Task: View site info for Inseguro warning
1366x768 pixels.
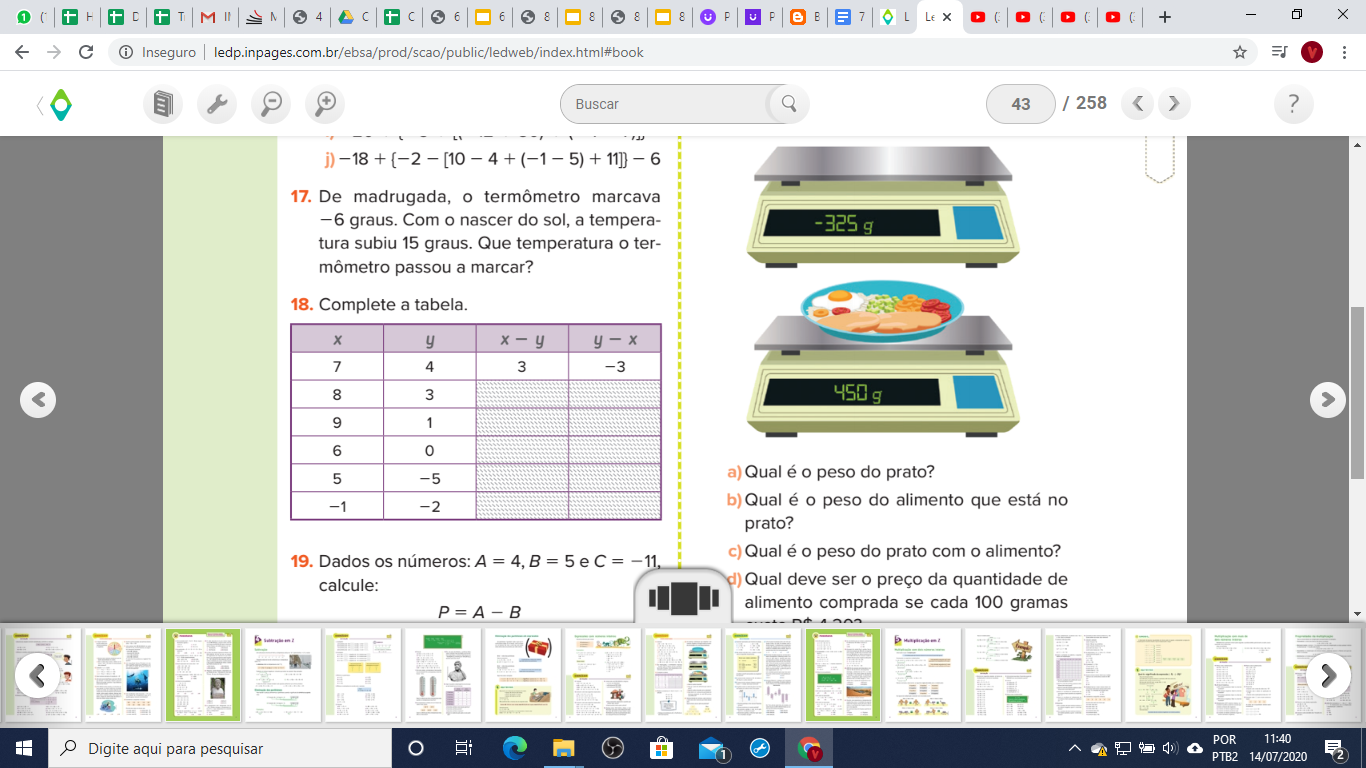Action: coord(156,52)
